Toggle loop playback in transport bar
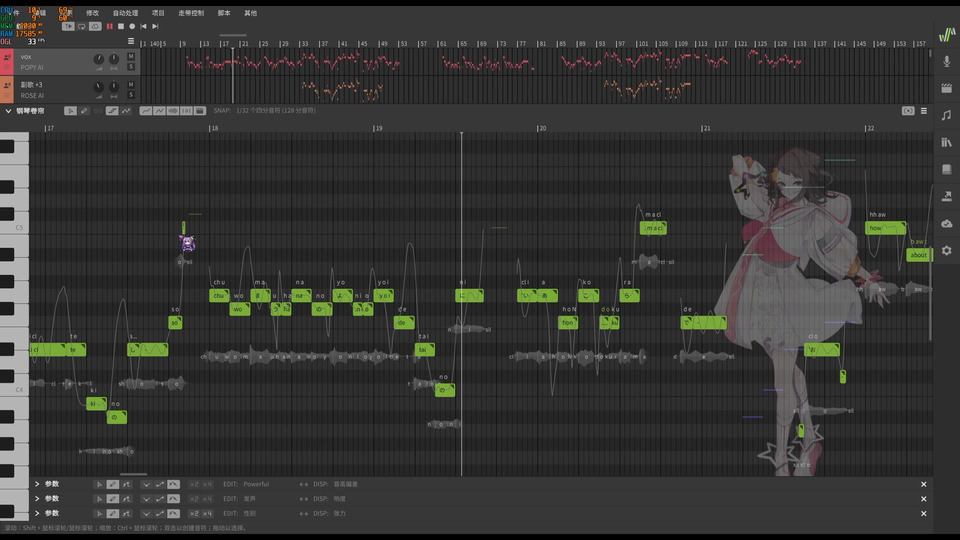This screenshot has height=540, width=960. (81, 26)
